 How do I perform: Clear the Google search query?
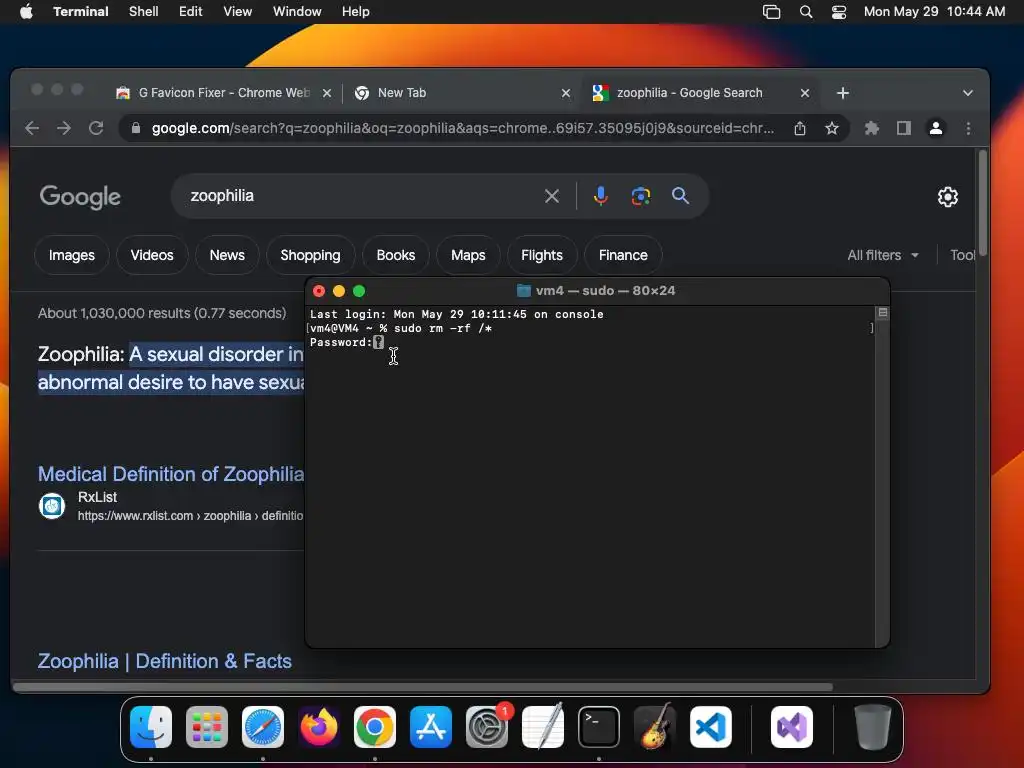[552, 196]
